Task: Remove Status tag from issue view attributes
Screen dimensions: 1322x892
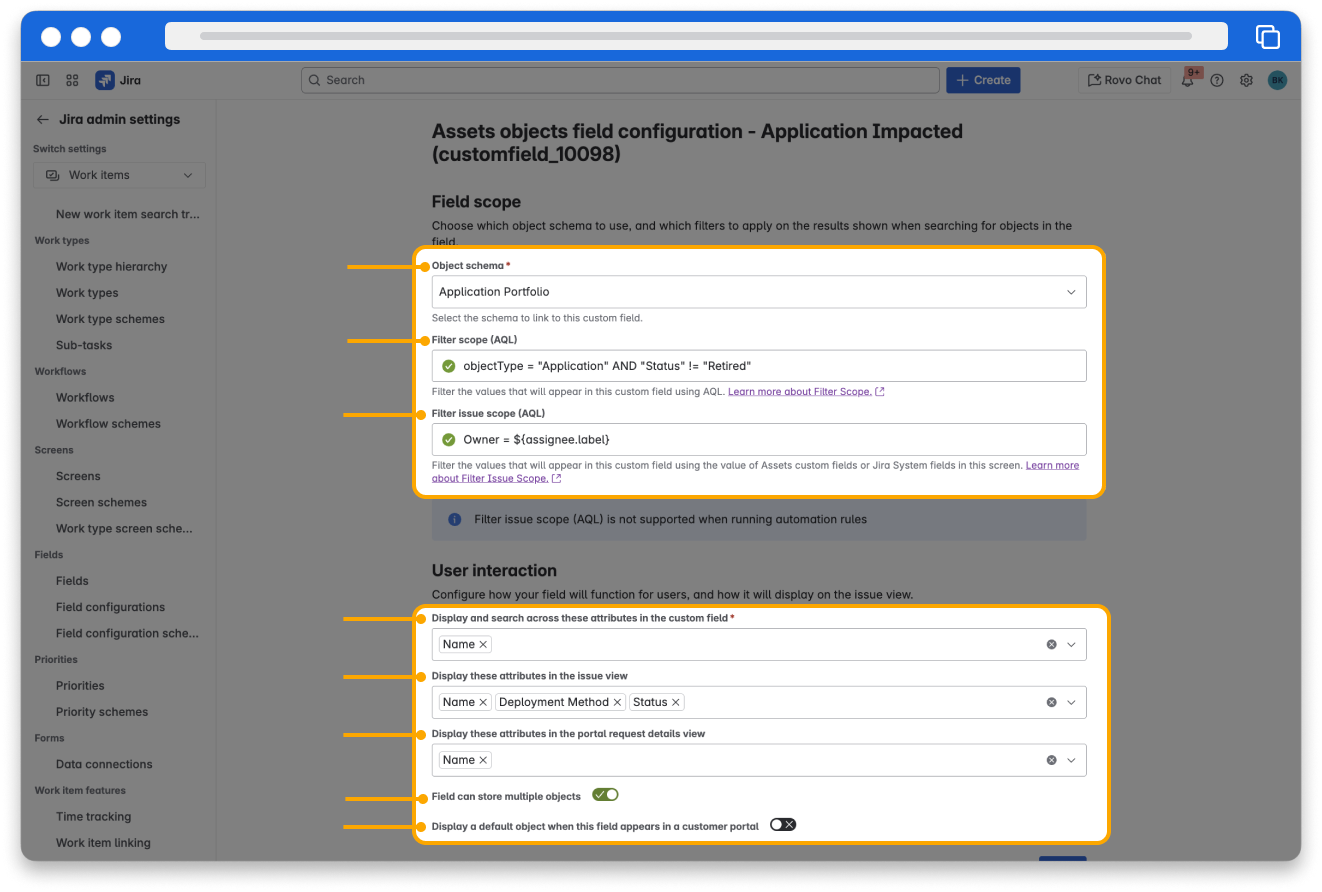Action: click(x=676, y=703)
